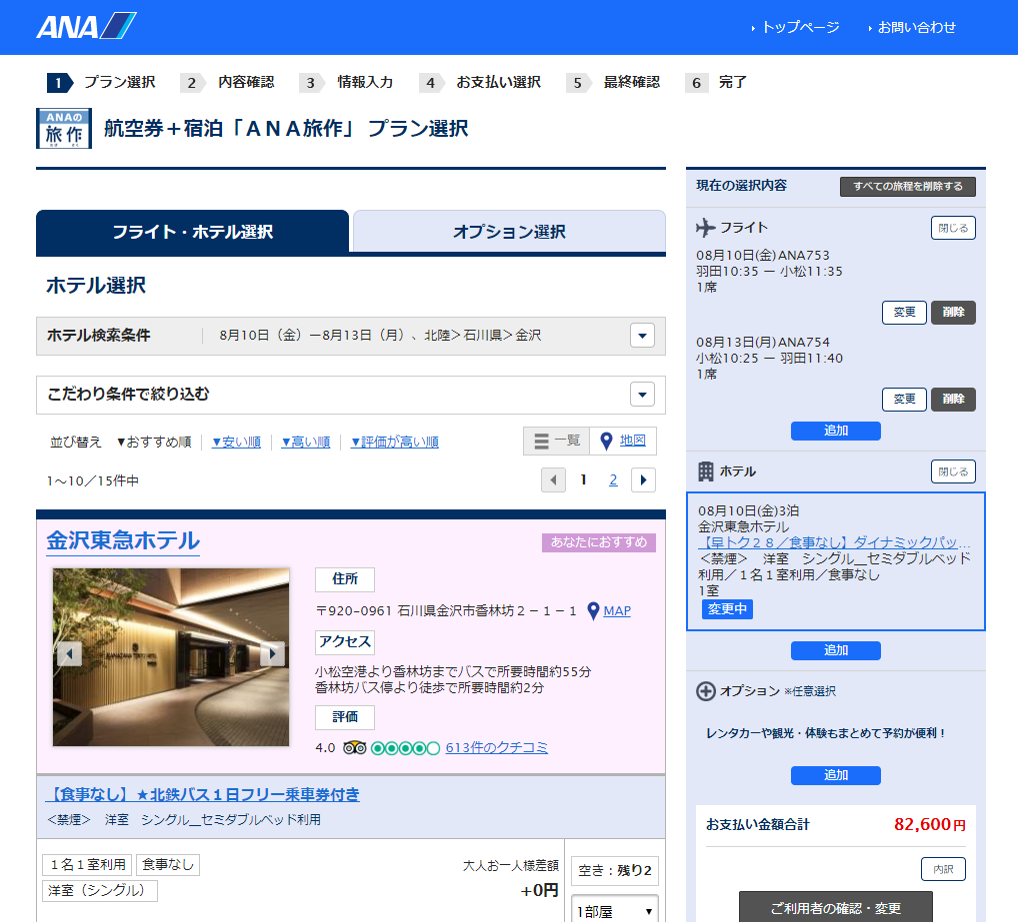
Task: Switch to オプション選択 tab
Action: coord(509,232)
